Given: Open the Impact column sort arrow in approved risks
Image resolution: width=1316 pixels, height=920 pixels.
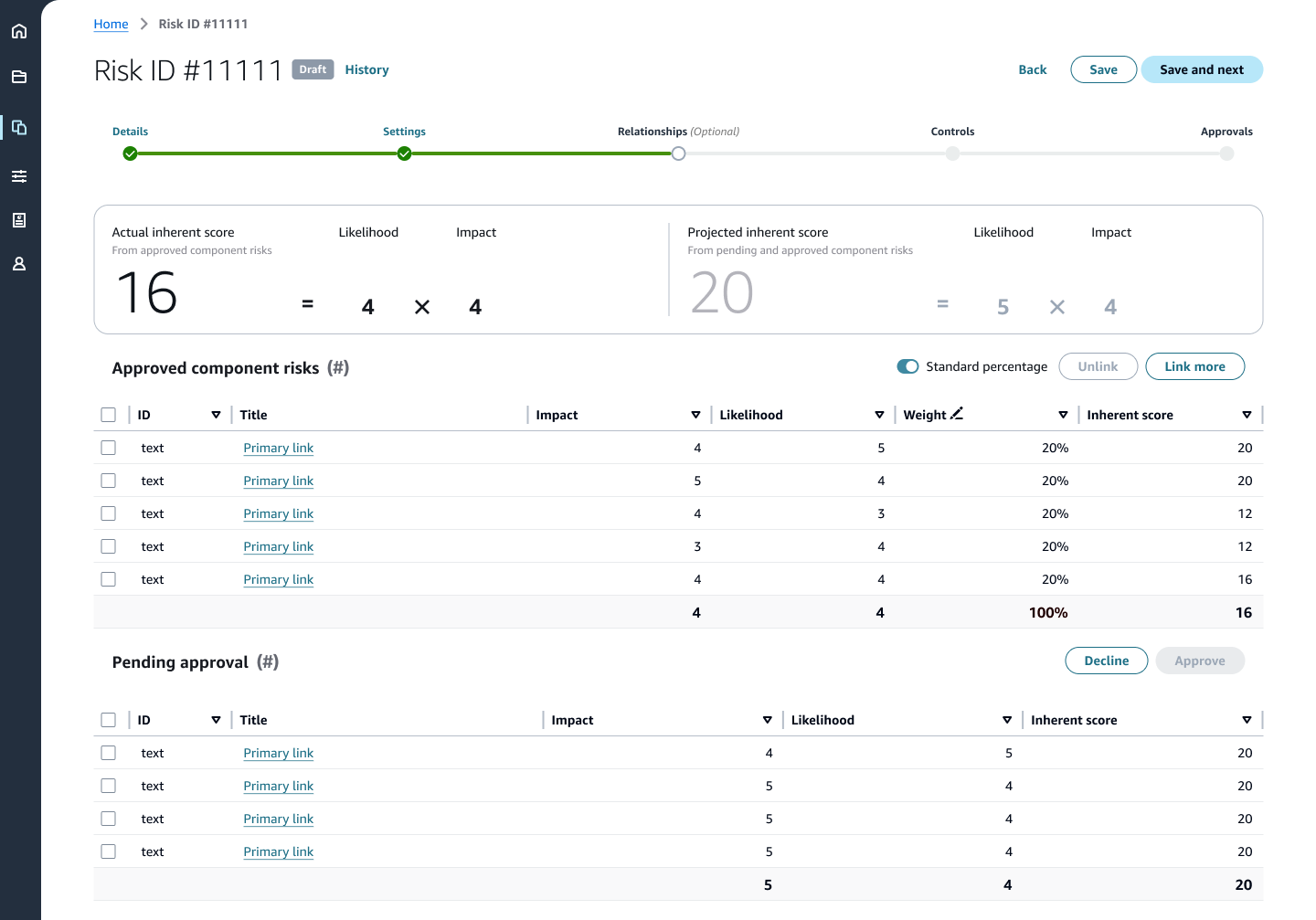Looking at the screenshot, I should coord(695,415).
